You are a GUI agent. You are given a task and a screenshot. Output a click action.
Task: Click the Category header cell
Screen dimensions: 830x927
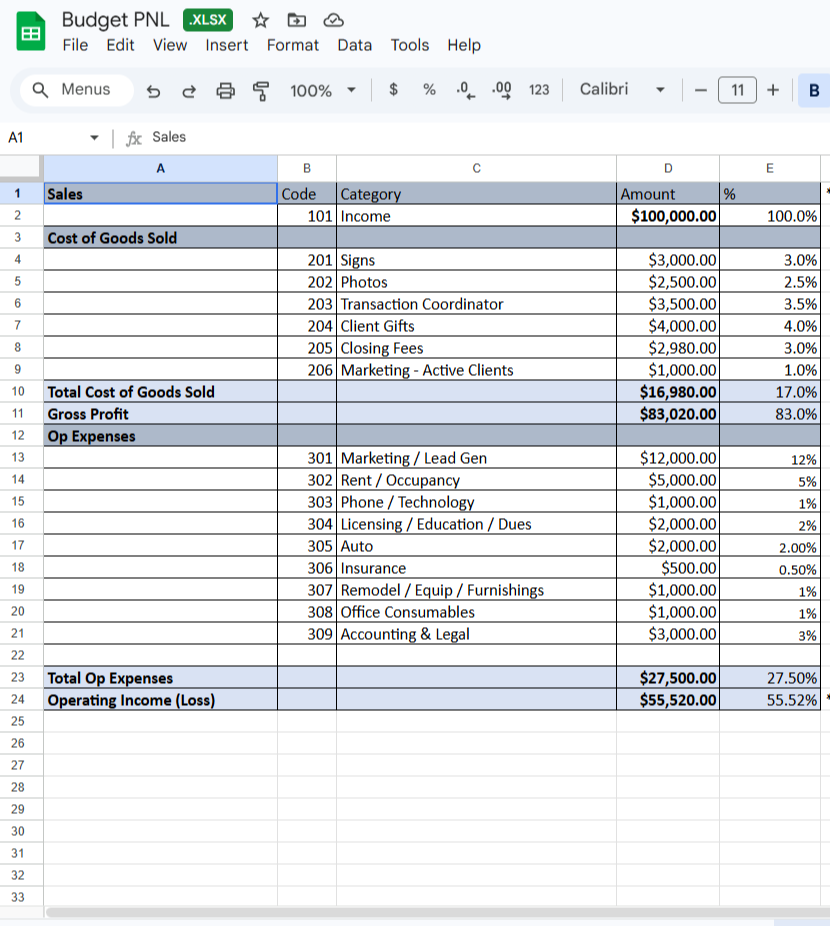coord(476,194)
